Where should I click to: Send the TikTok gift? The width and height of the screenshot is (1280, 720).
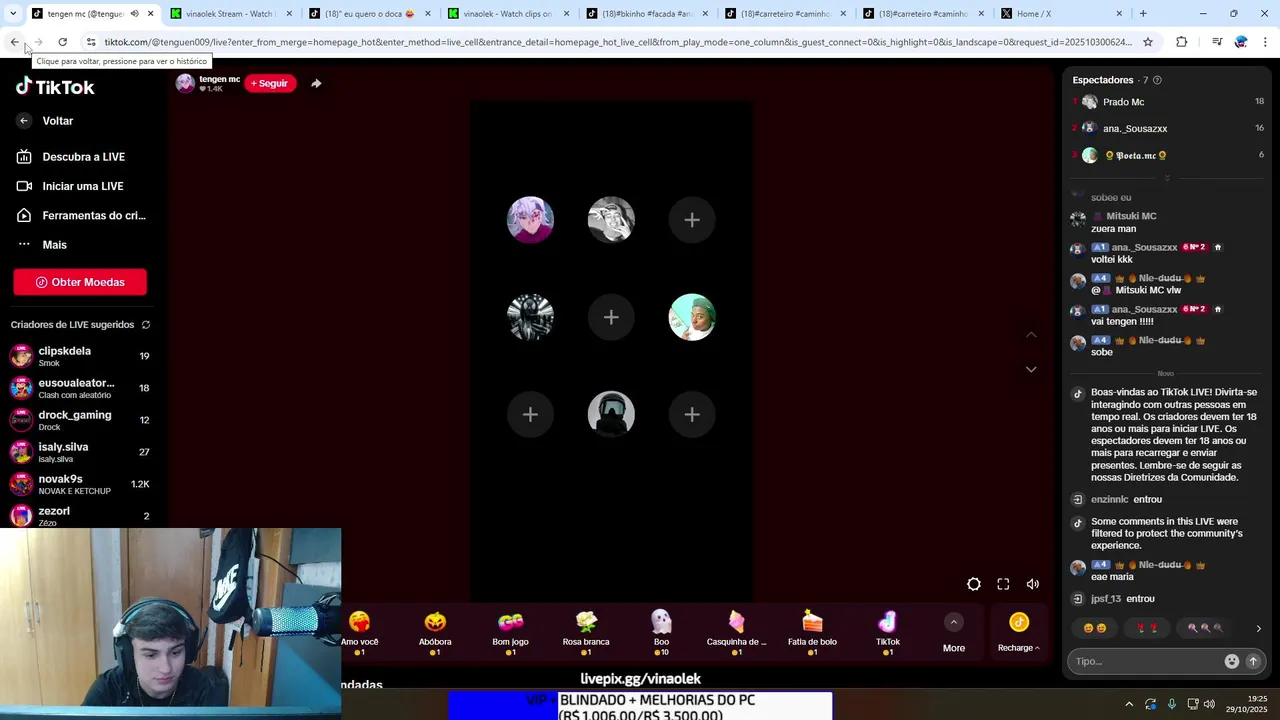coord(888,633)
